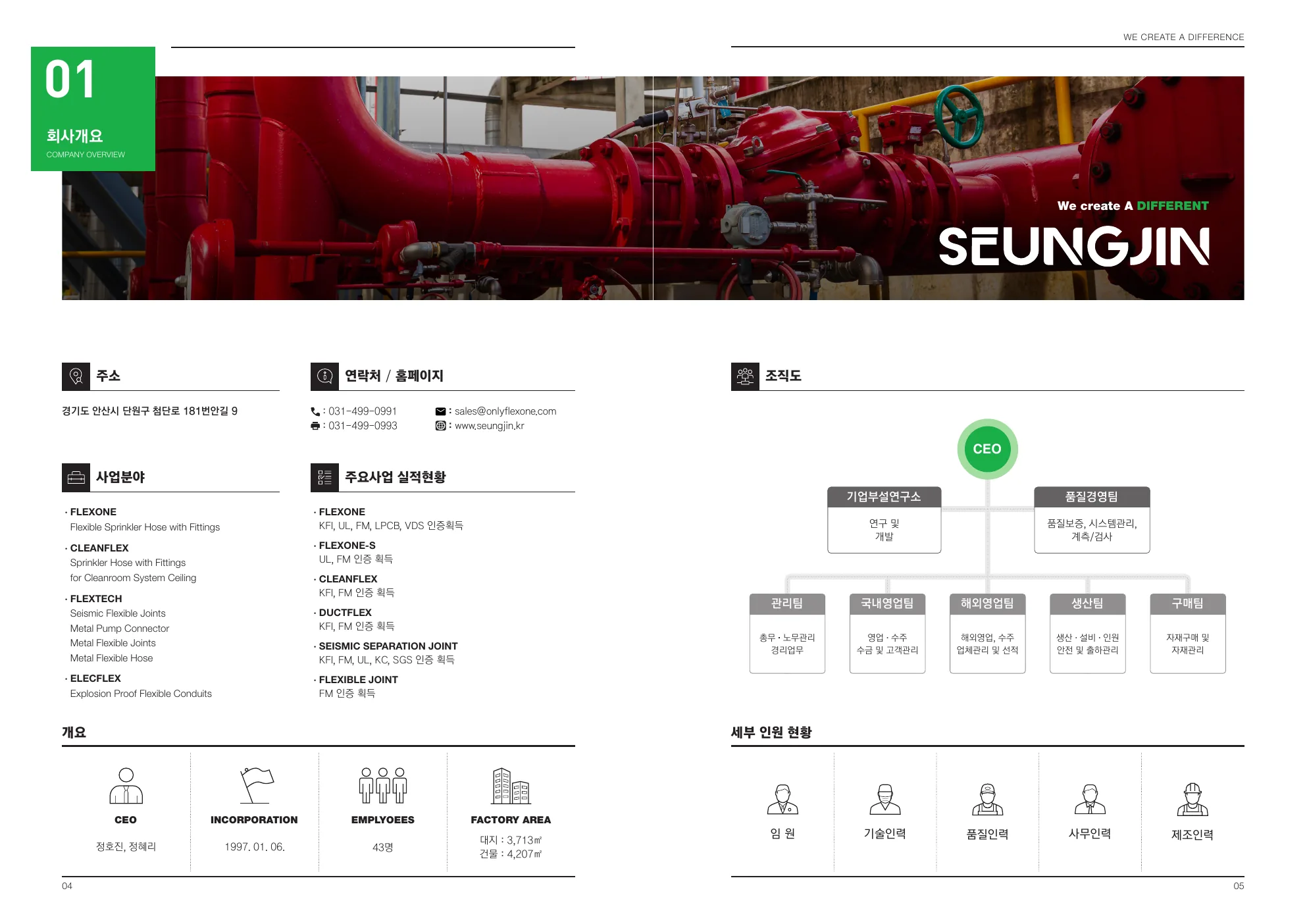Click the fax number 031-499-0993
The height and width of the screenshot is (924, 1307).
click(363, 426)
